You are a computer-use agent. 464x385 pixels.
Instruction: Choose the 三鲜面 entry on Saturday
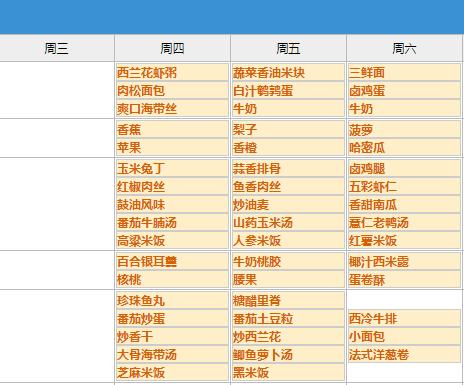(404, 73)
